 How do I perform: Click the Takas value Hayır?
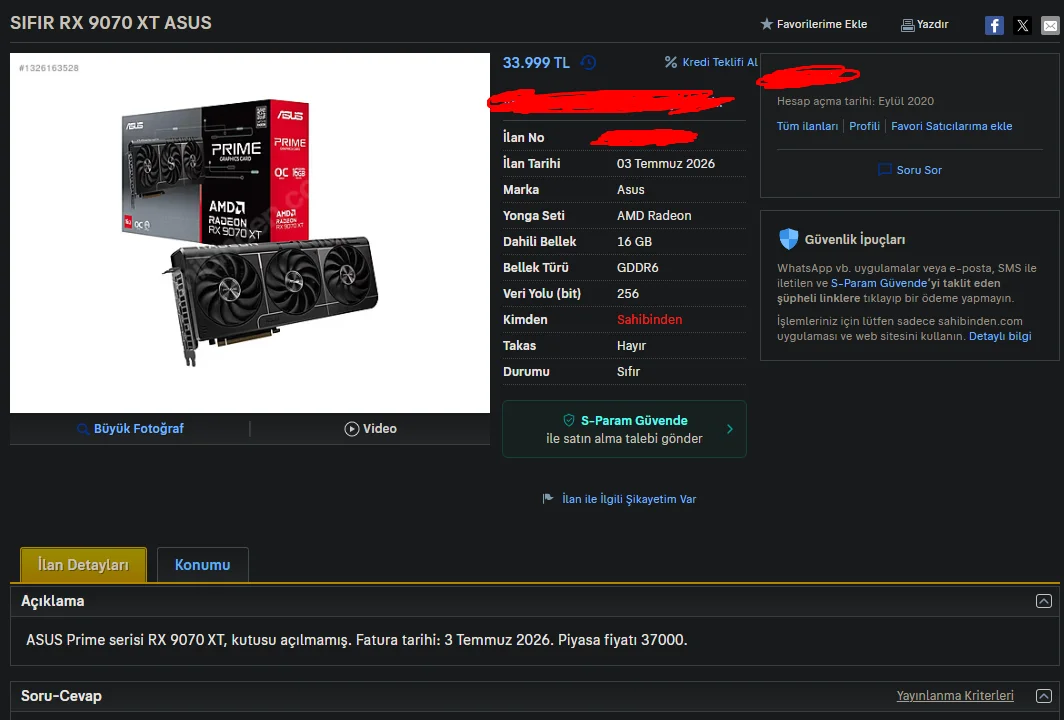coord(631,345)
